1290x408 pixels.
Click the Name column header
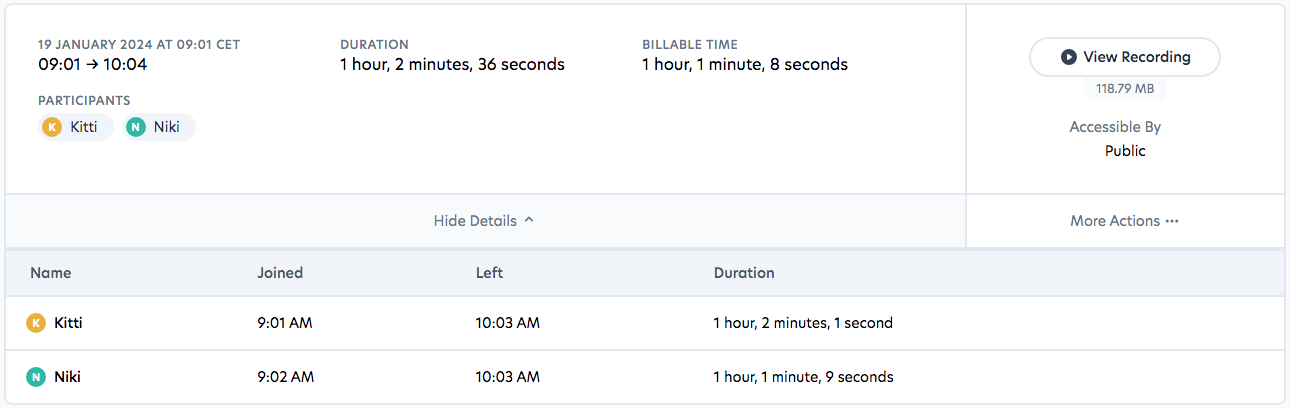50,272
